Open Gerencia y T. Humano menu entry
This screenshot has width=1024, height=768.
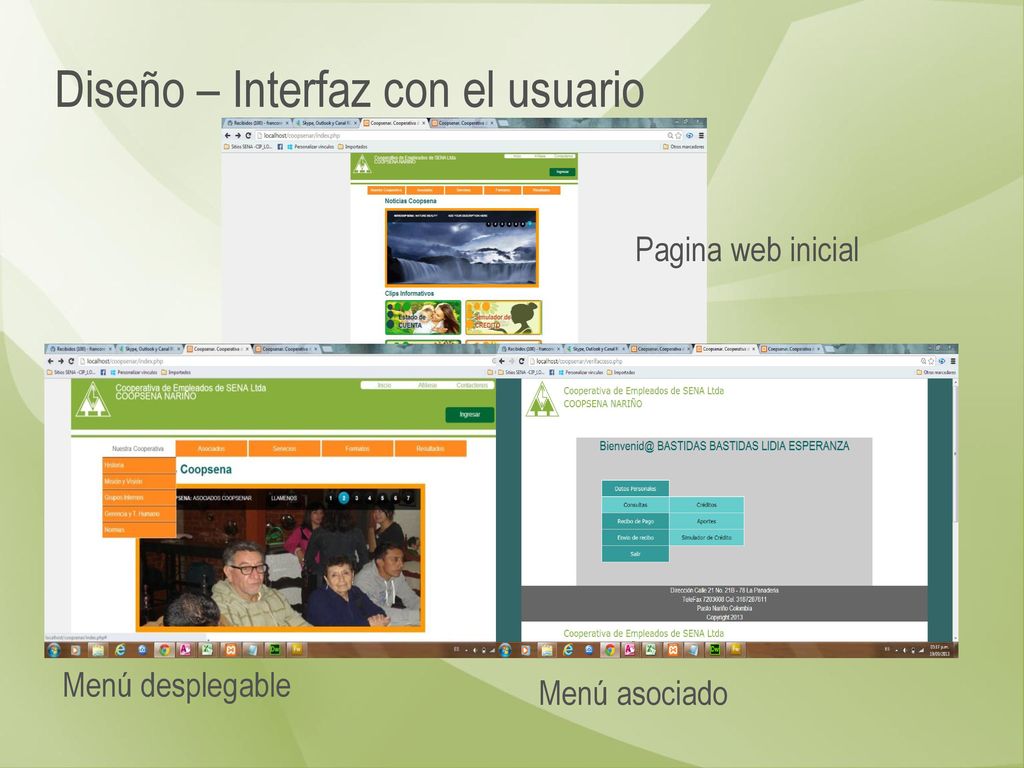point(139,514)
